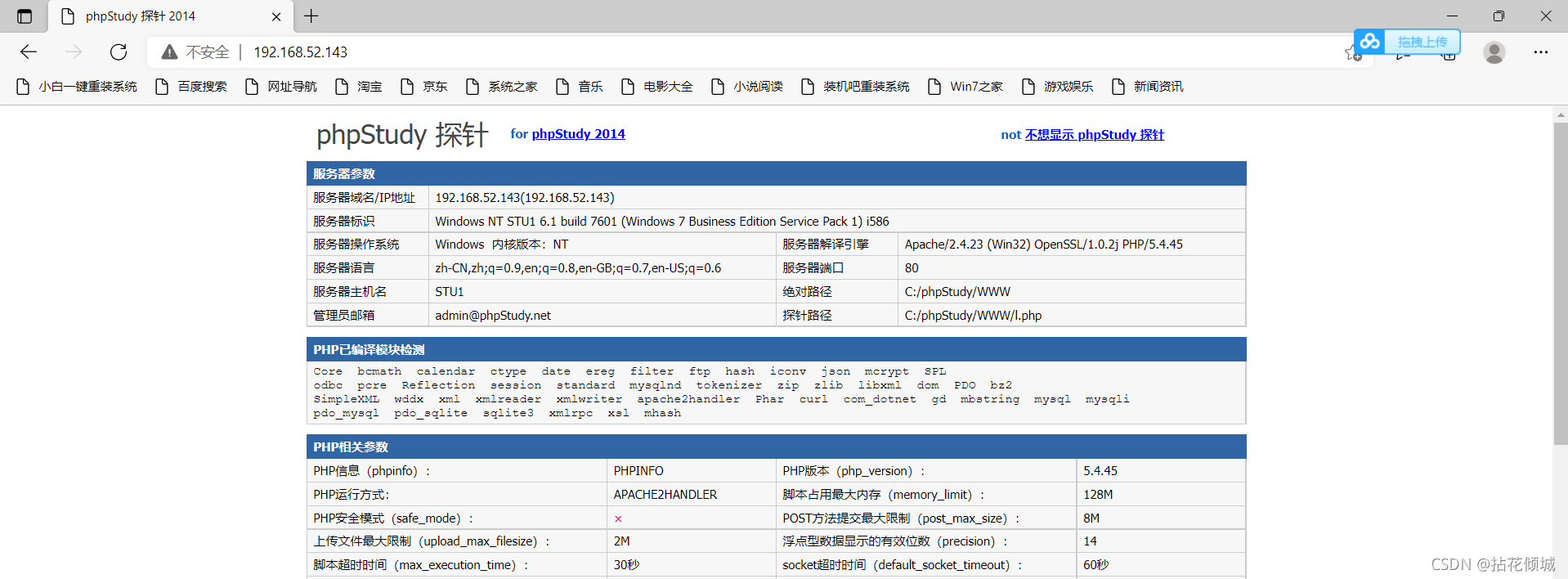Click scrollbar up arrow
Image resolution: width=1568 pixels, height=579 pixels.
[1561, 114]
